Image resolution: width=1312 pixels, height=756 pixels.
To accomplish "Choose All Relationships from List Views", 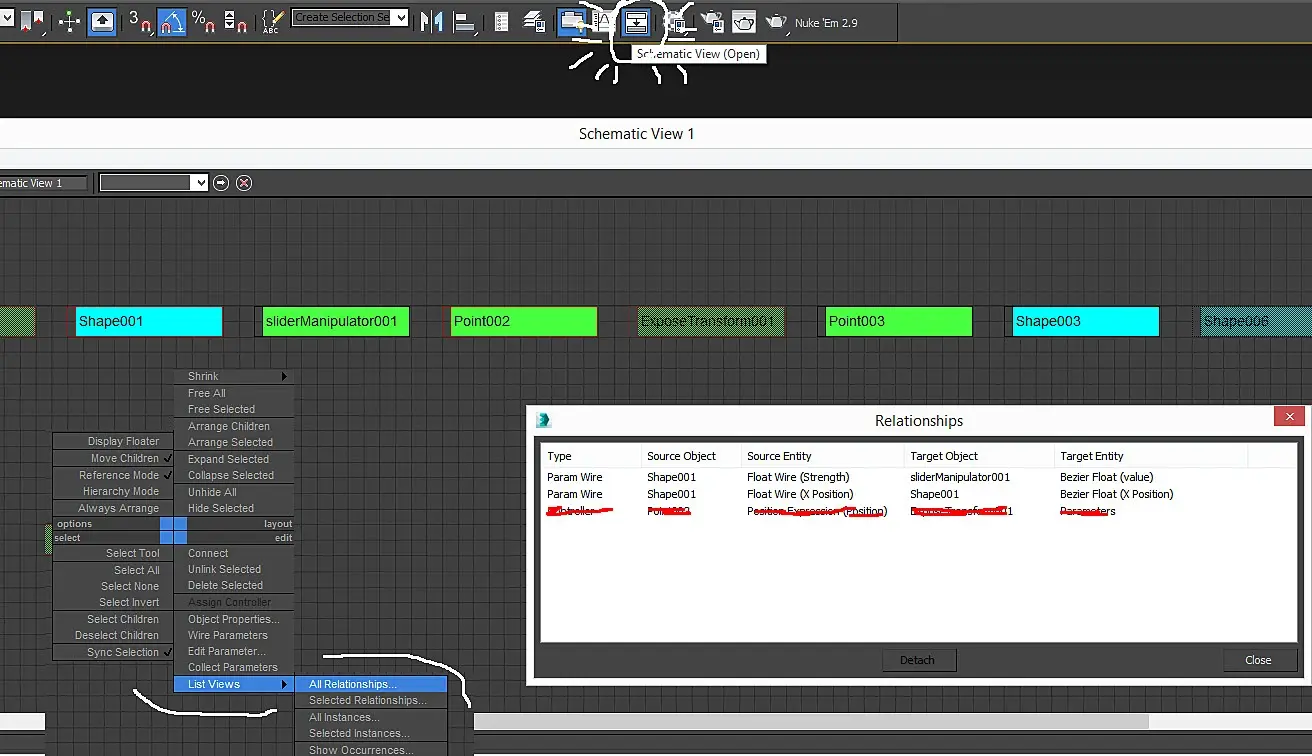I will [x=371, y=684].
